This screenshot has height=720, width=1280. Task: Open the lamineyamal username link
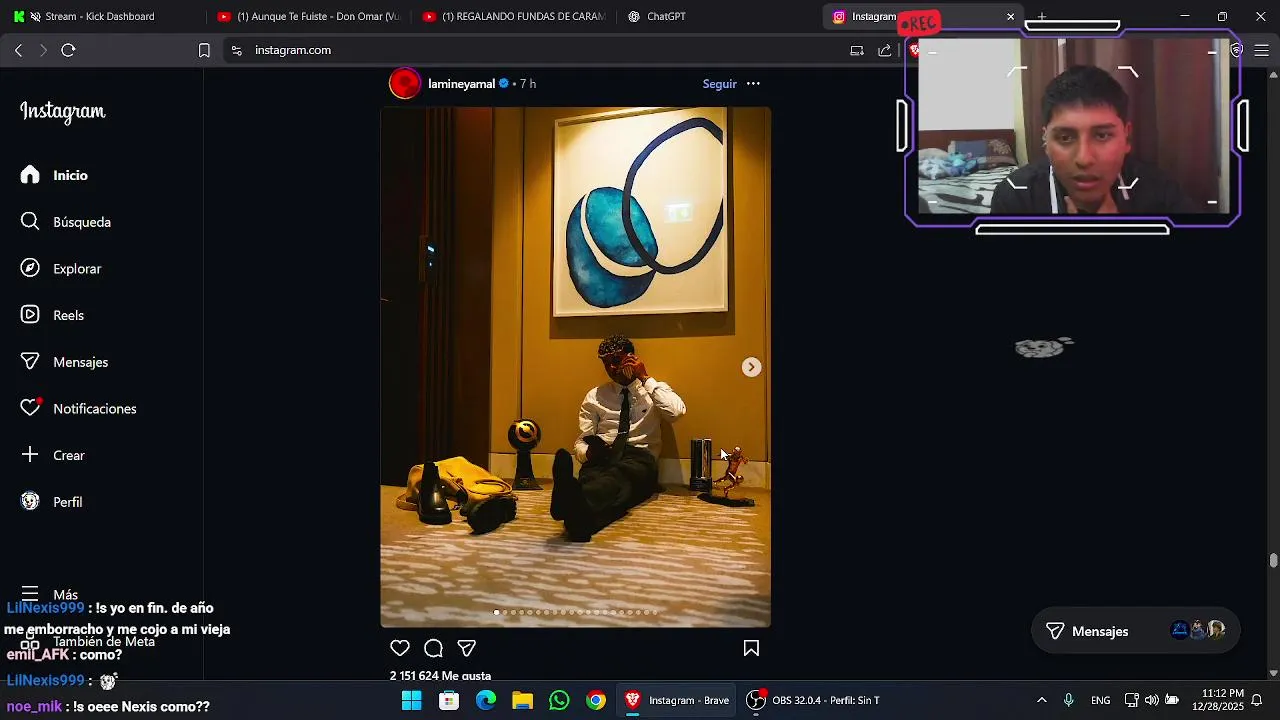461,84
